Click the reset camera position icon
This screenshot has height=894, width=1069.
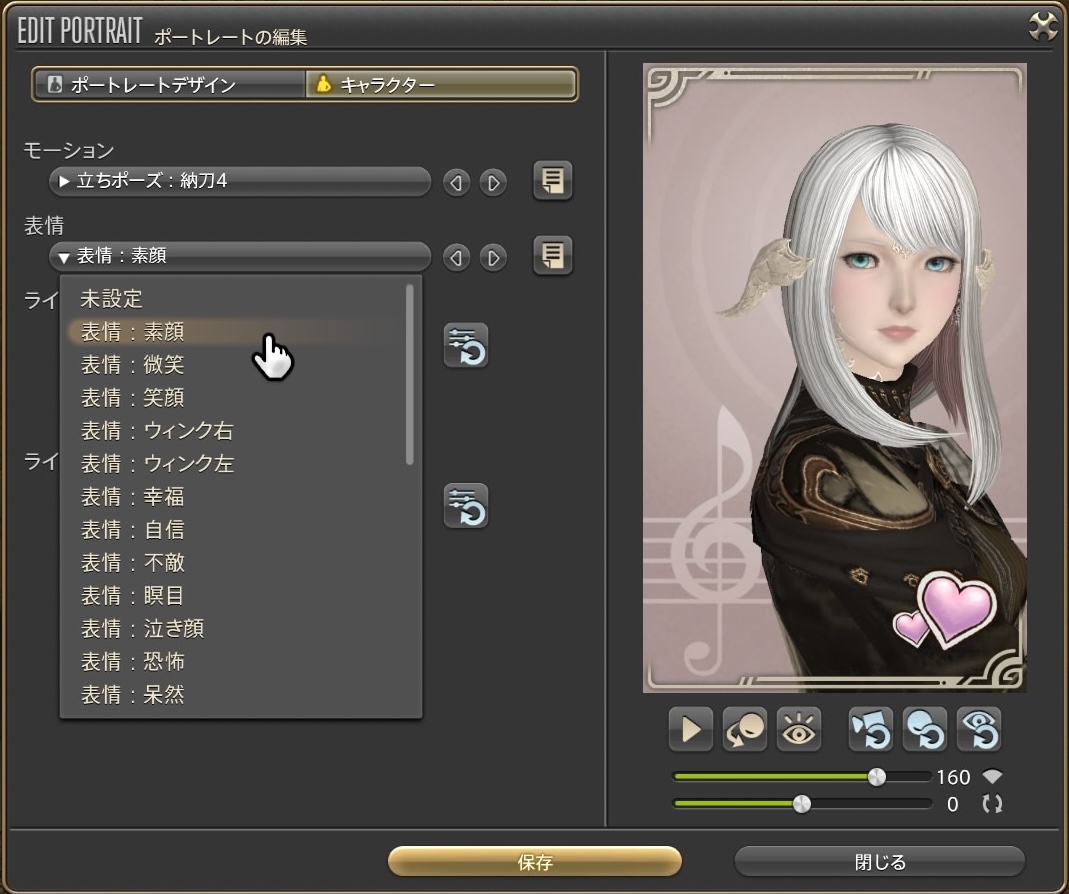[871, 731]
